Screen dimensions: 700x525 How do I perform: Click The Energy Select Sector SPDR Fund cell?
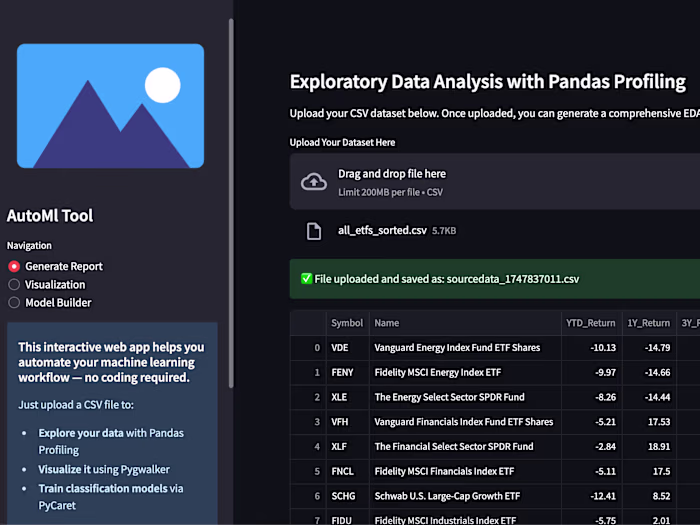point(465,397)
